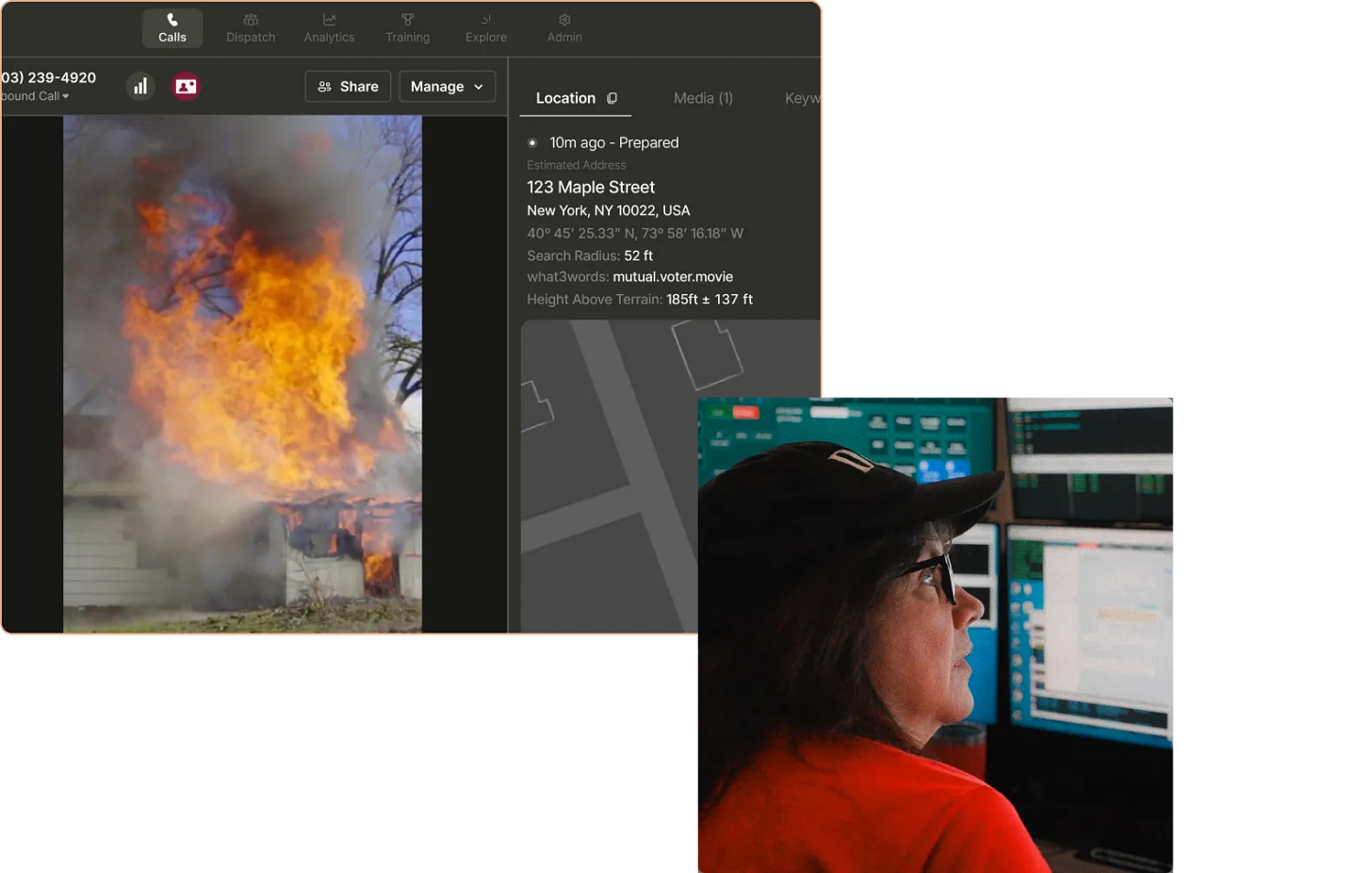Open the what3words address mutual.voter.movie
The image size is (1372, 873).
click(x=673, y=276)
